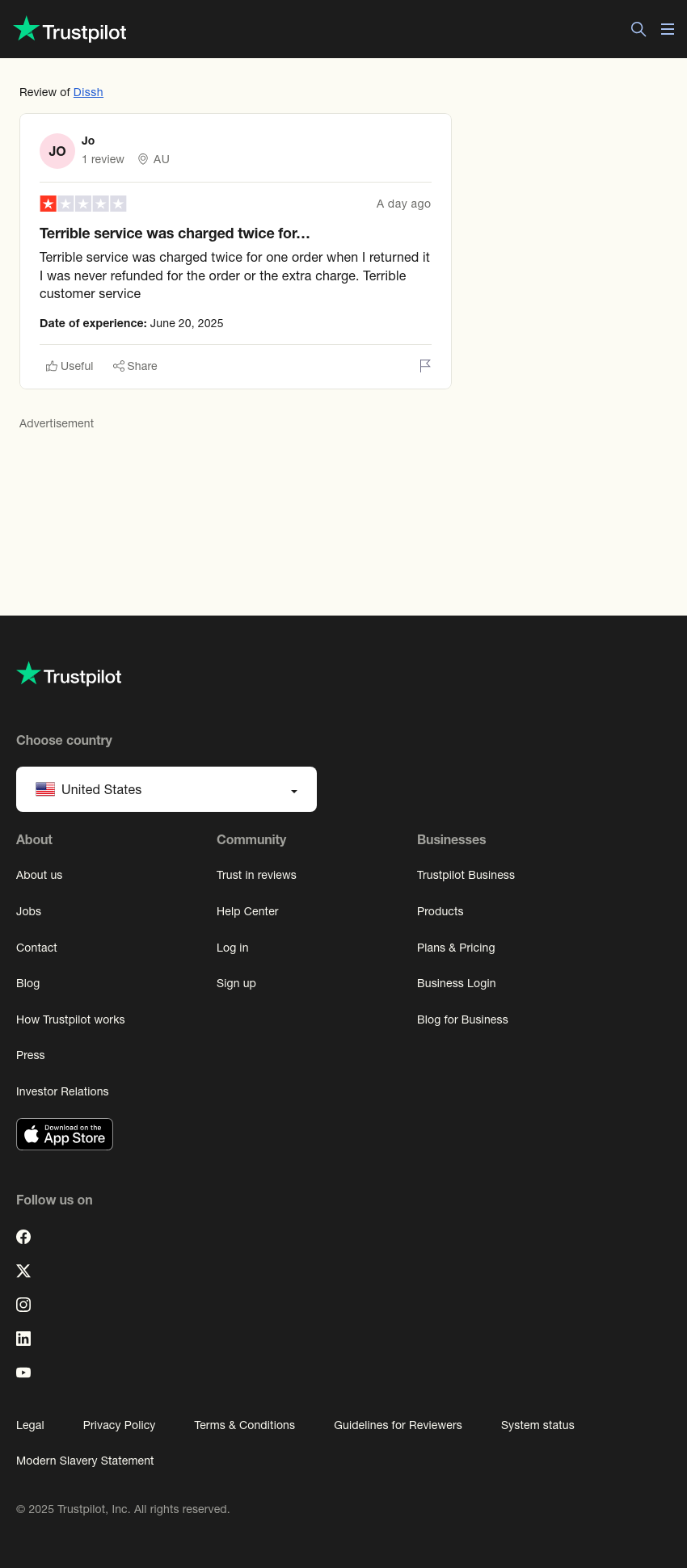Open the Help Center link

tap(247, 911)
